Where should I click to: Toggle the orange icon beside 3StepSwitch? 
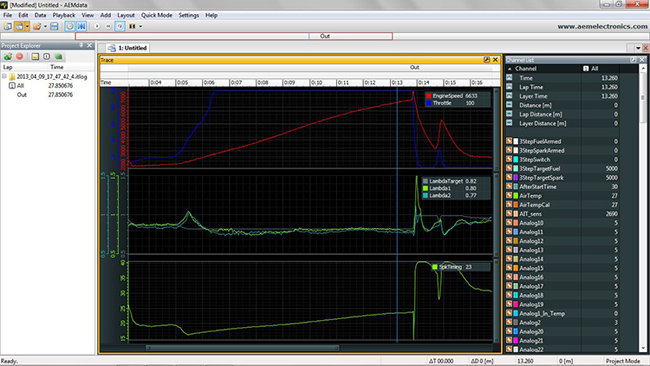click(509, 160)
